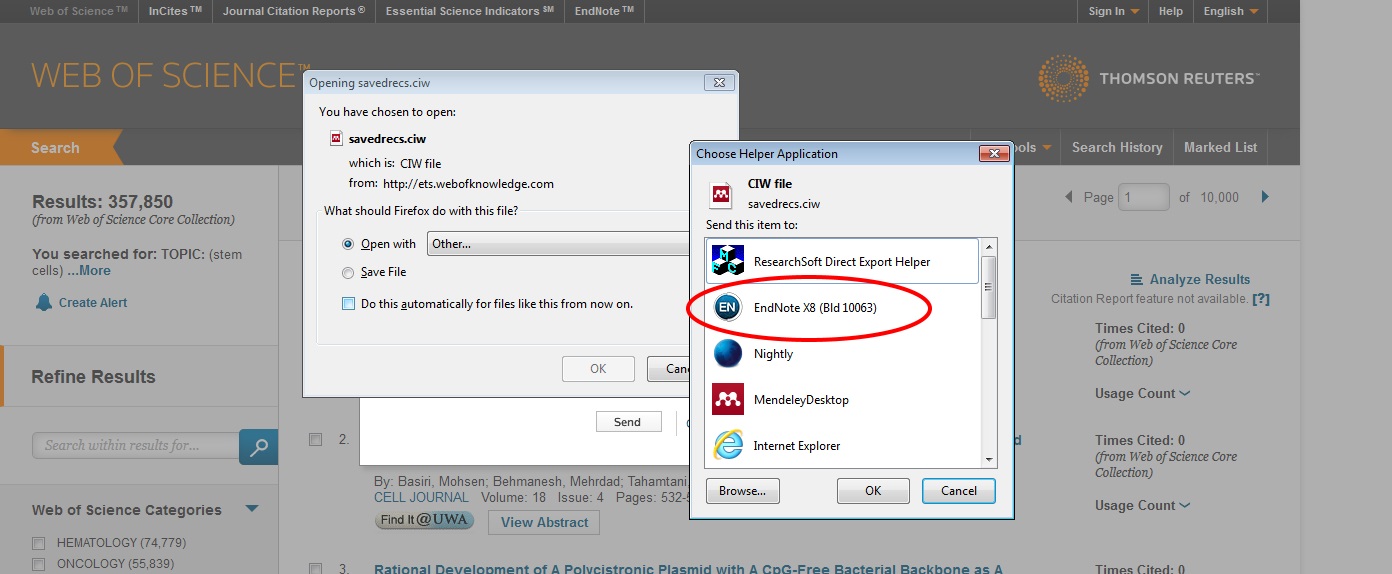Go to the next results page arrow

pyautogui.click(x=1265, y=197)
